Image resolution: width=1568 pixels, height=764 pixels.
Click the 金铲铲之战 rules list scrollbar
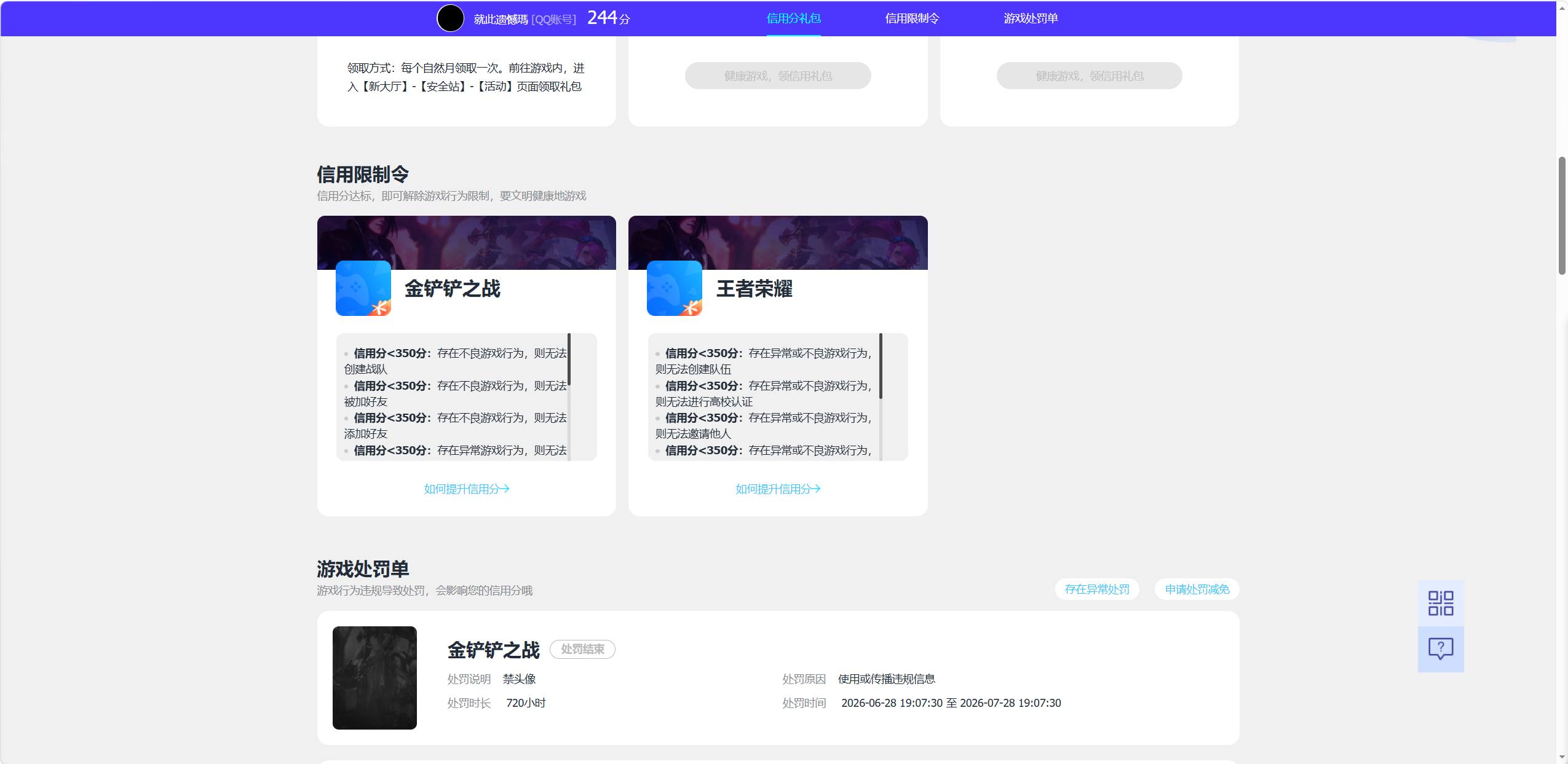pyautogui.click(x=569, y=360)
